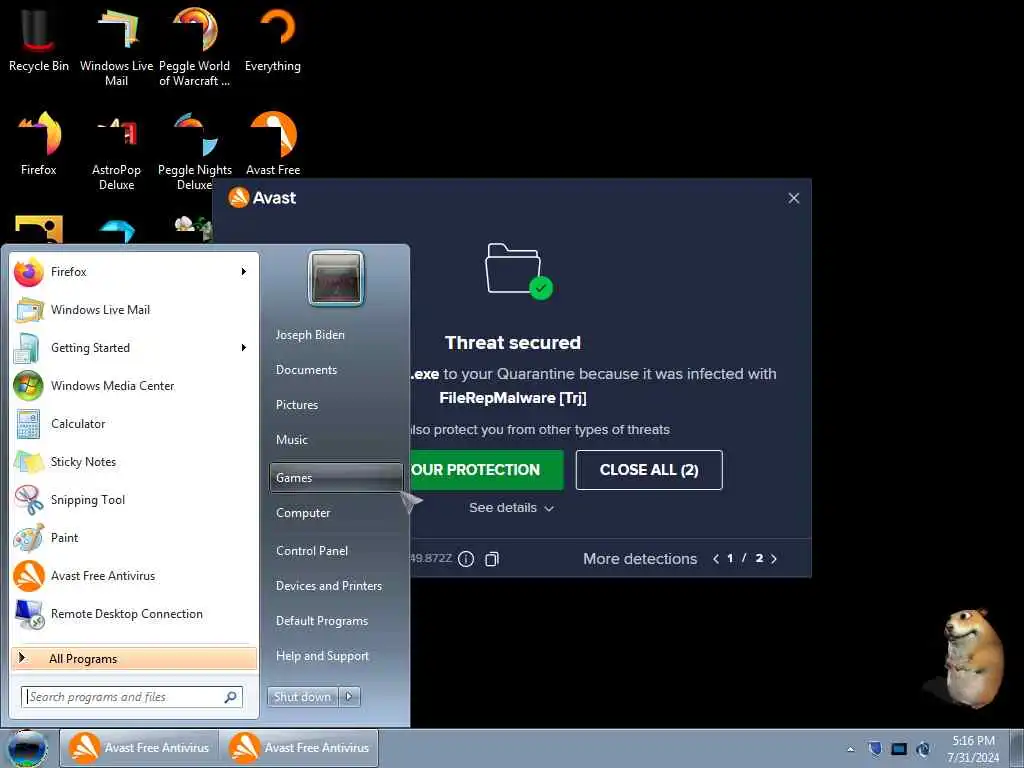Launch Windows Media Center
1024x768 pixels.
tap(135, 386)
